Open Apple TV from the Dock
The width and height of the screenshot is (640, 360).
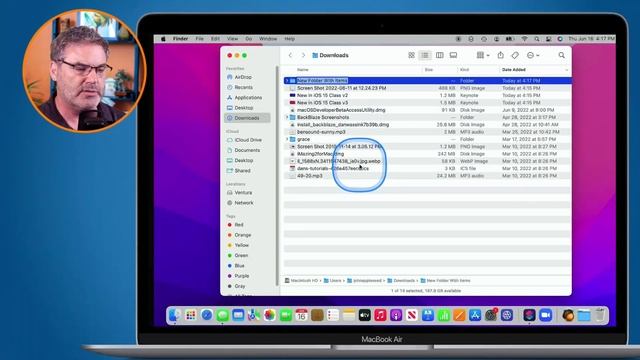pyautogui.click(x=364, y=315)
